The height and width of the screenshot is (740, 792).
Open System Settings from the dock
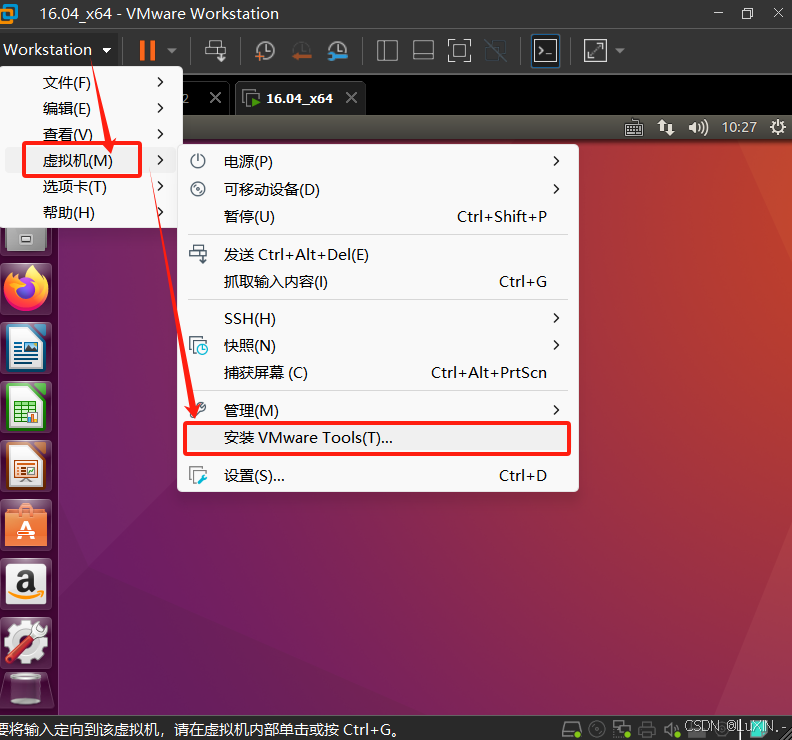tap(26, 643)
